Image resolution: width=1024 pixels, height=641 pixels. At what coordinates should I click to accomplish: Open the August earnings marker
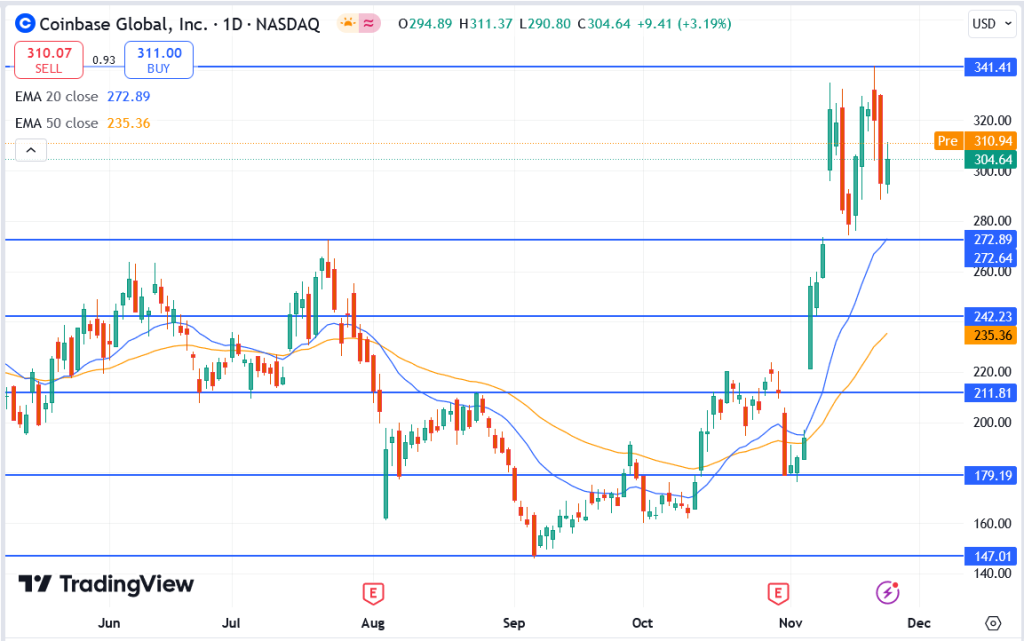[x=373, y=593]
